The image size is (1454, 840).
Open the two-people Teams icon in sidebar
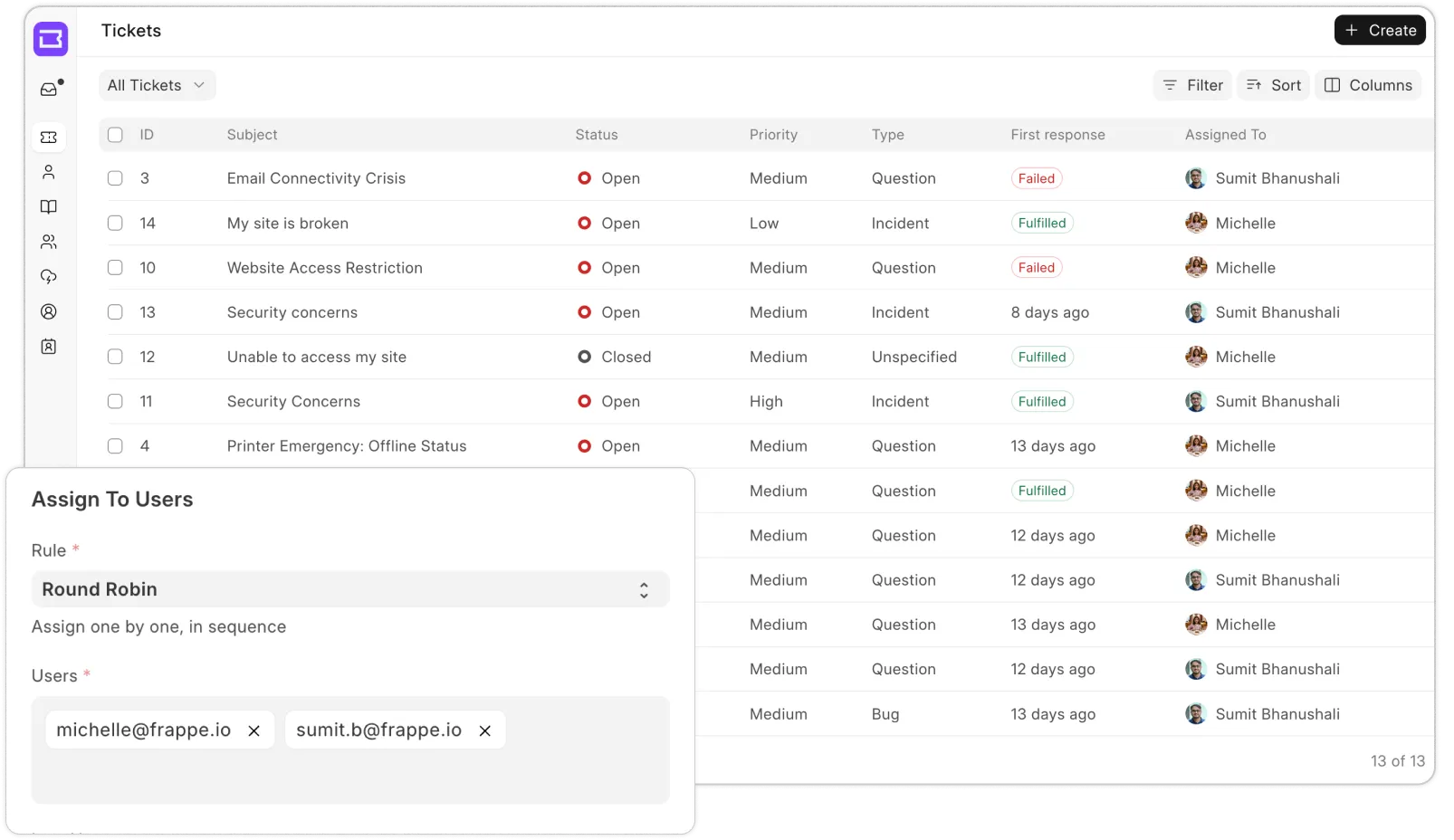coord(49,242)
